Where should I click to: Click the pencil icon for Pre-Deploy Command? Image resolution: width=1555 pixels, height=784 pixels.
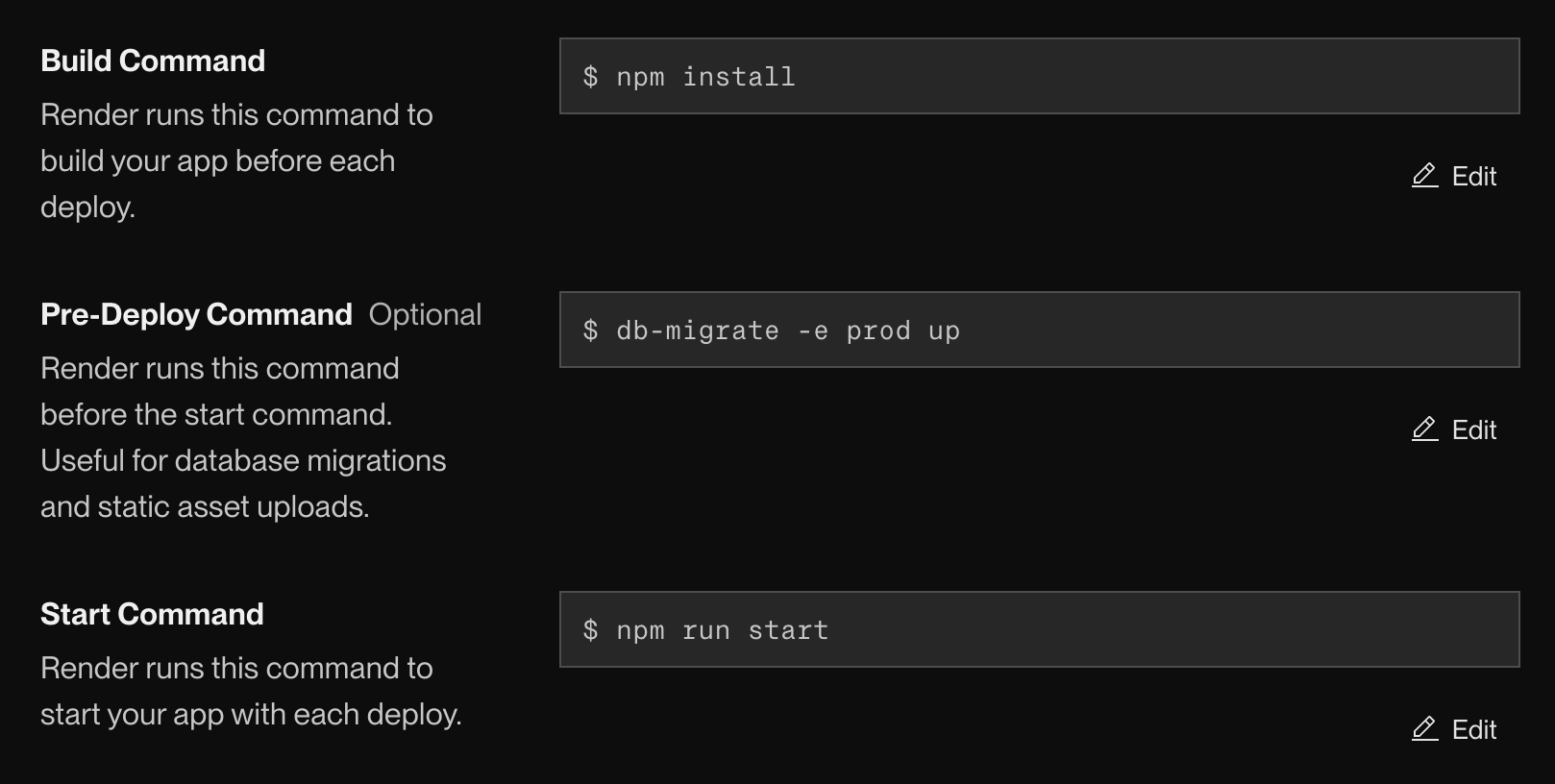pos(1424,429)
